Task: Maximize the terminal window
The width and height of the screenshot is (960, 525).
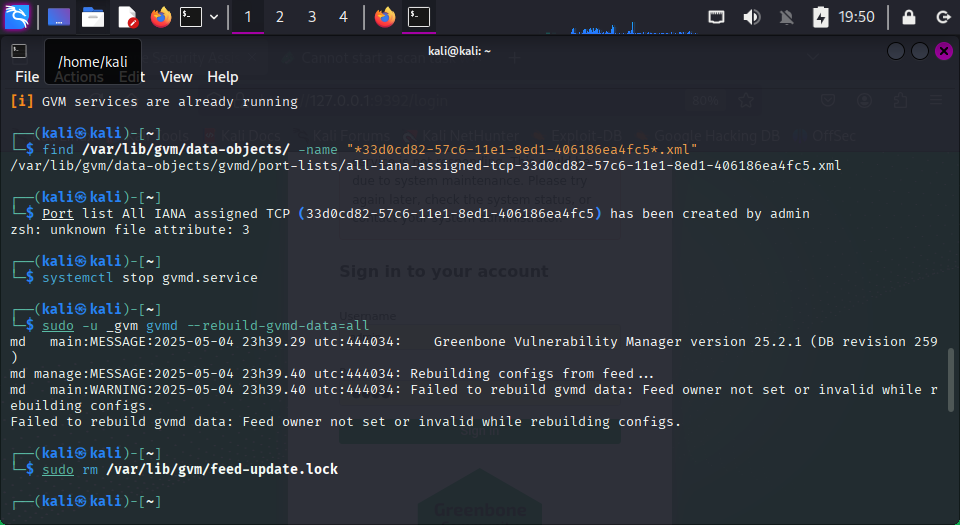Action: 920,51
